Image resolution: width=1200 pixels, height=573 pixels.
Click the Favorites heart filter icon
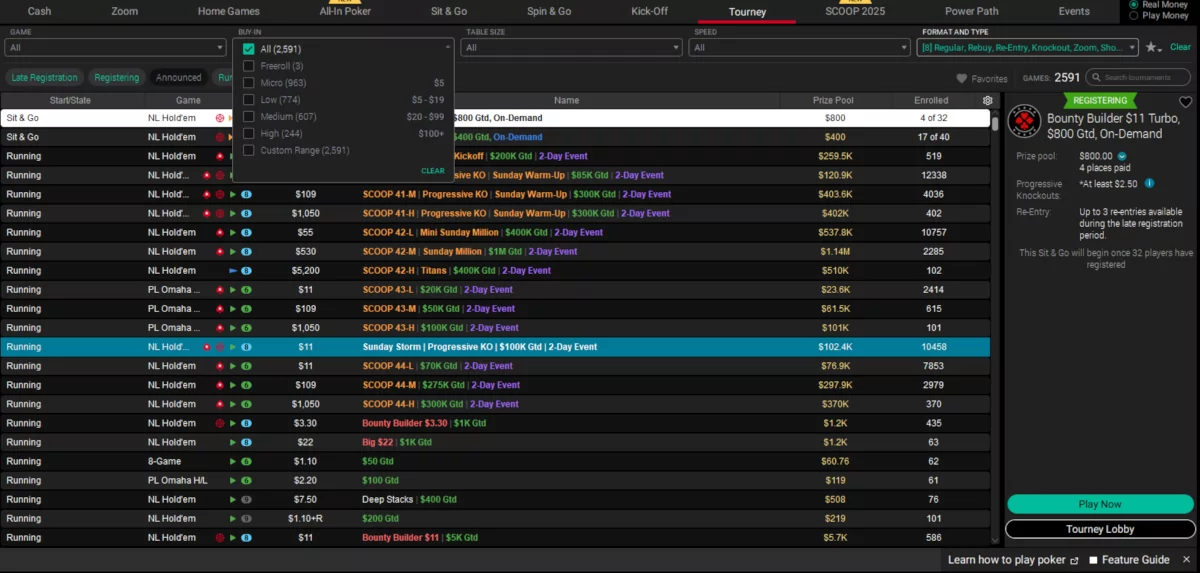[962, 78]
